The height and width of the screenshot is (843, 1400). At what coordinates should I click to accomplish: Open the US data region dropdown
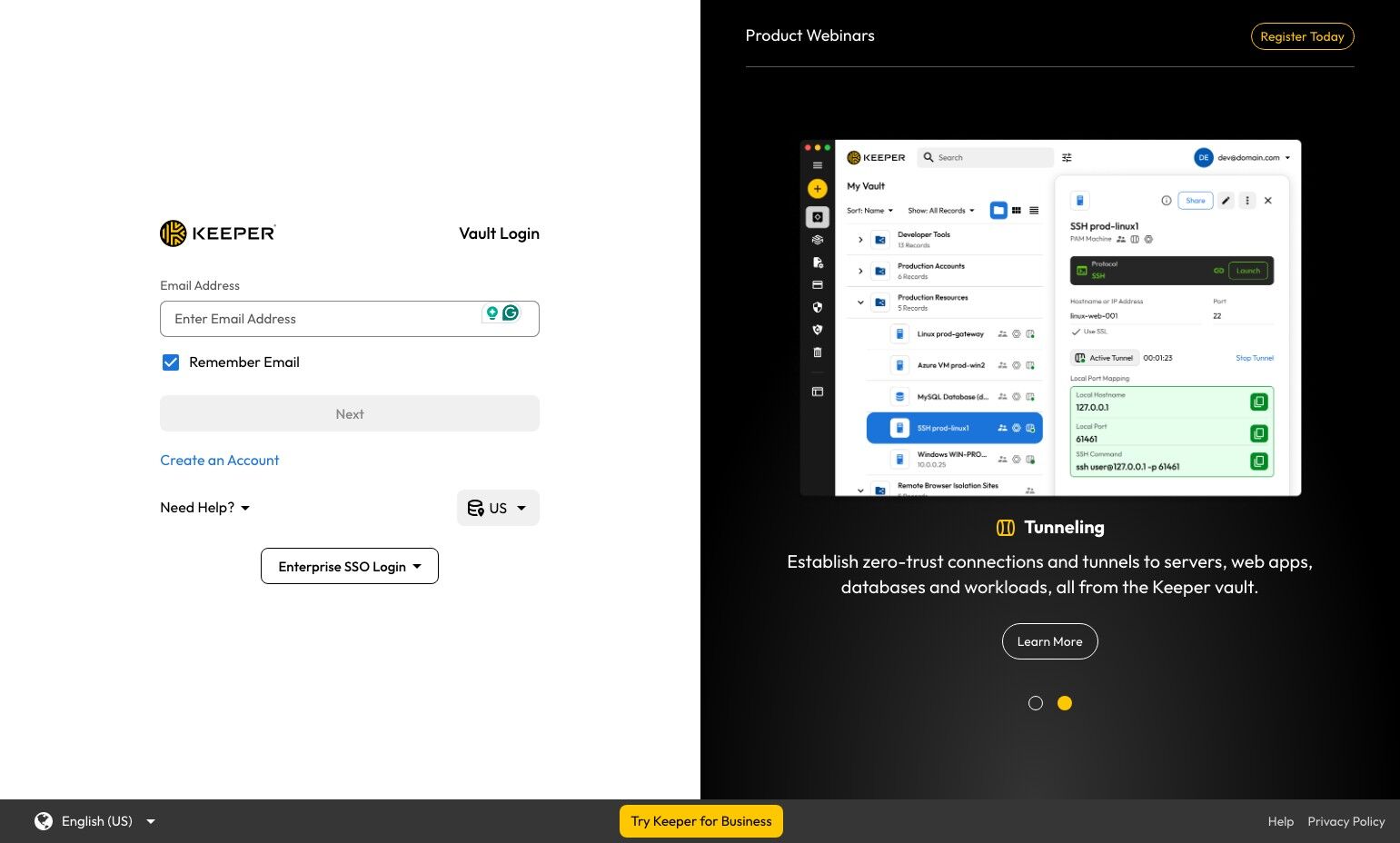click(x=498, y=508)
